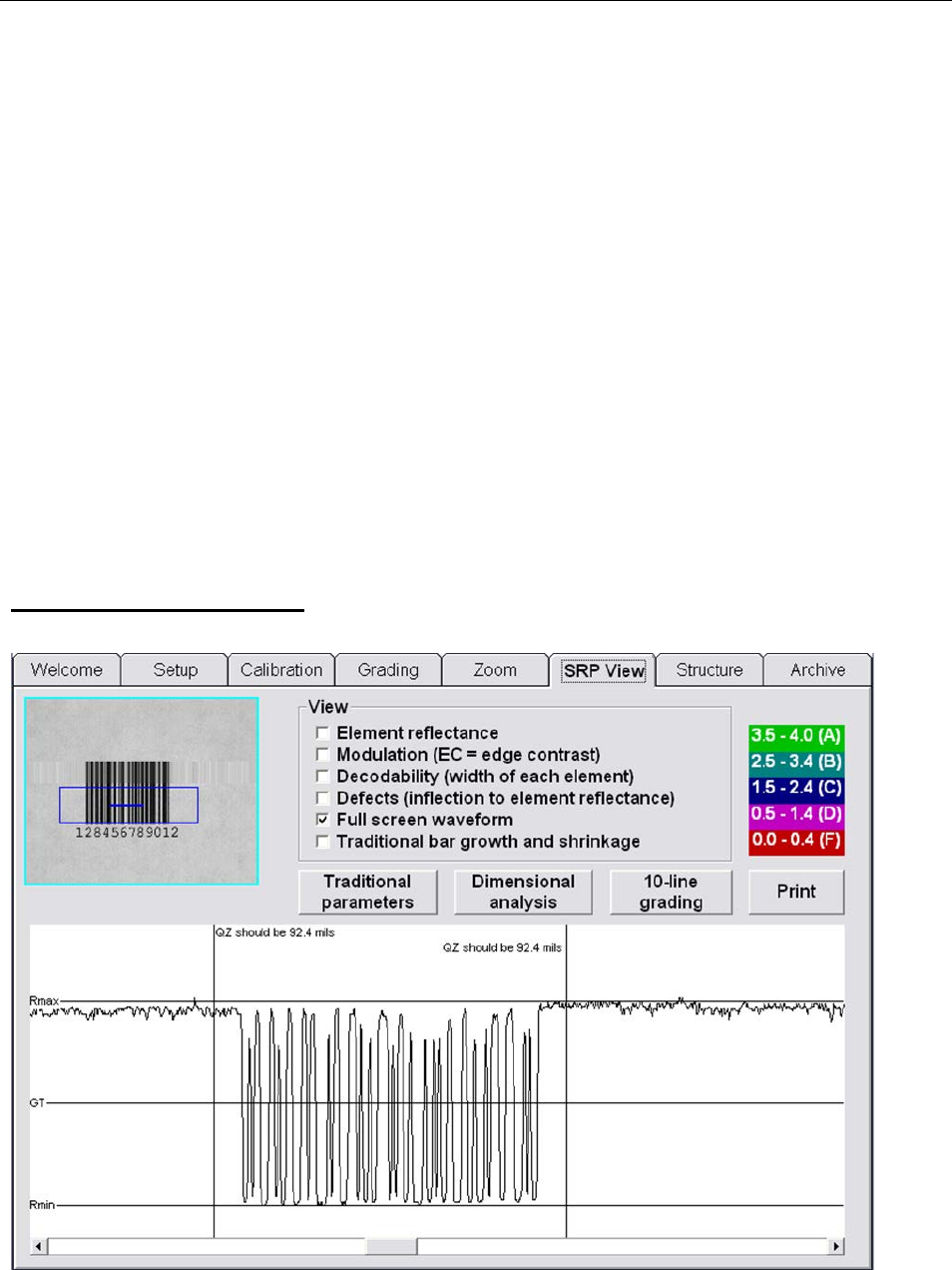Click the right 'QZ should be 92.4 mils' text
Screen dimensions: 952x1270
tap(503, 948)
